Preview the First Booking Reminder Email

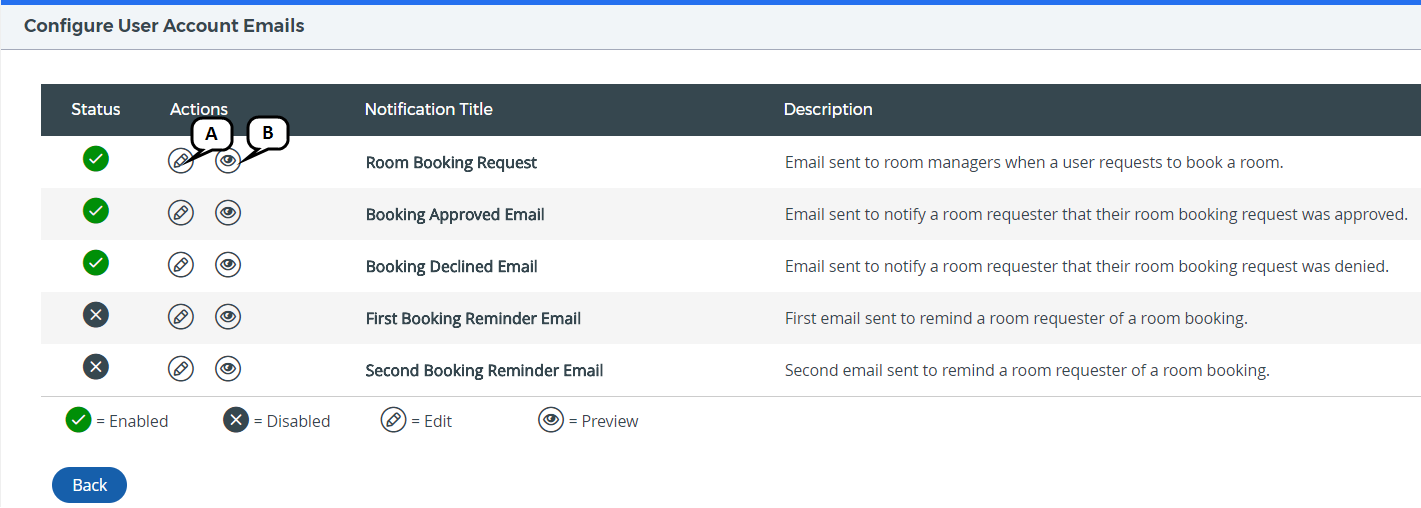point(228,317)
